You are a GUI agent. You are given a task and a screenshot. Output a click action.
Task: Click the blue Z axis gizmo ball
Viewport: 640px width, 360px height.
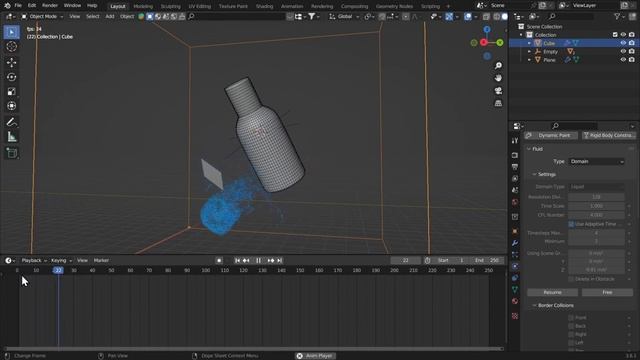(487, 29)
